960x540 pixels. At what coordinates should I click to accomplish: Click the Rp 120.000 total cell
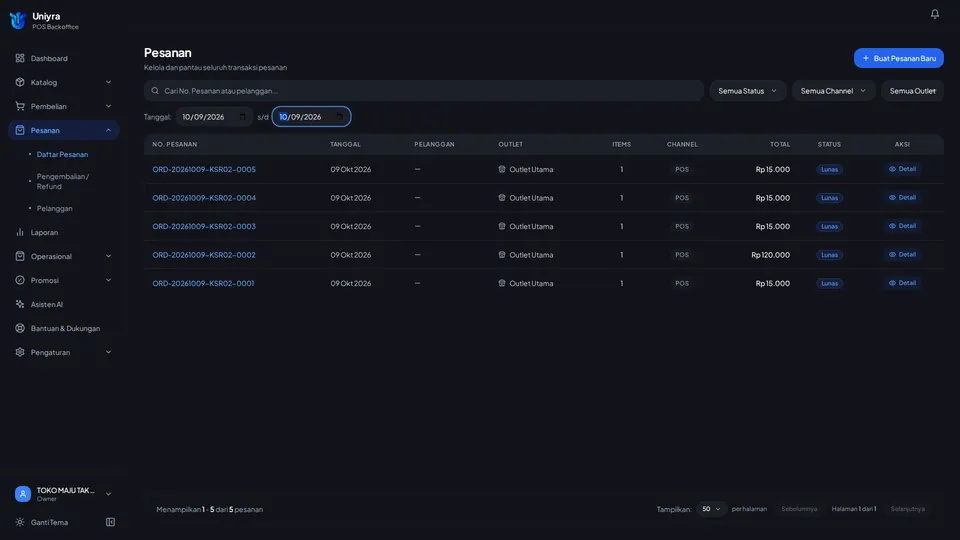(x=770, y=255)
